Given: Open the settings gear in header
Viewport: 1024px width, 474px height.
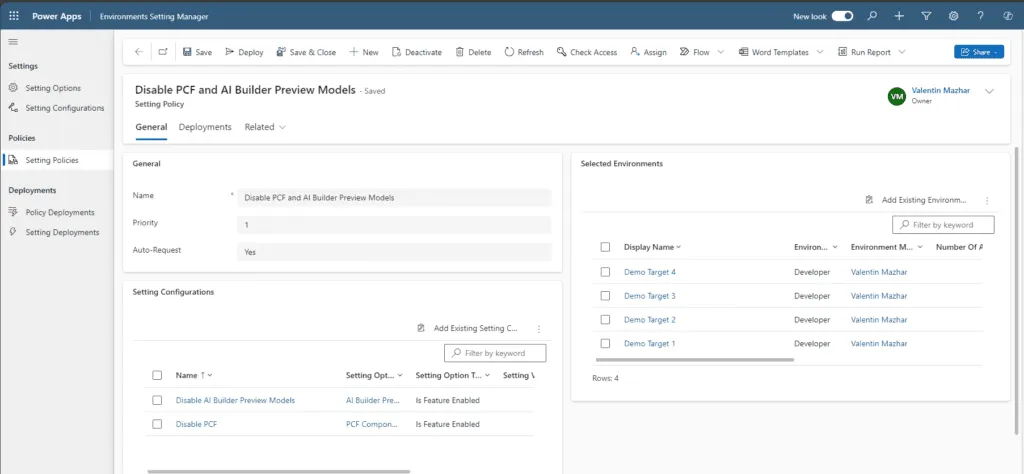Looking at the screenshot, I should click(953, 16).
